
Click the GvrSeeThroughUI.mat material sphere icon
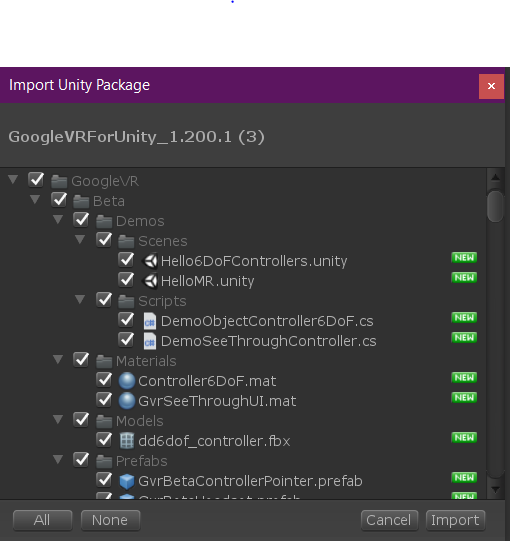(127, 401)
